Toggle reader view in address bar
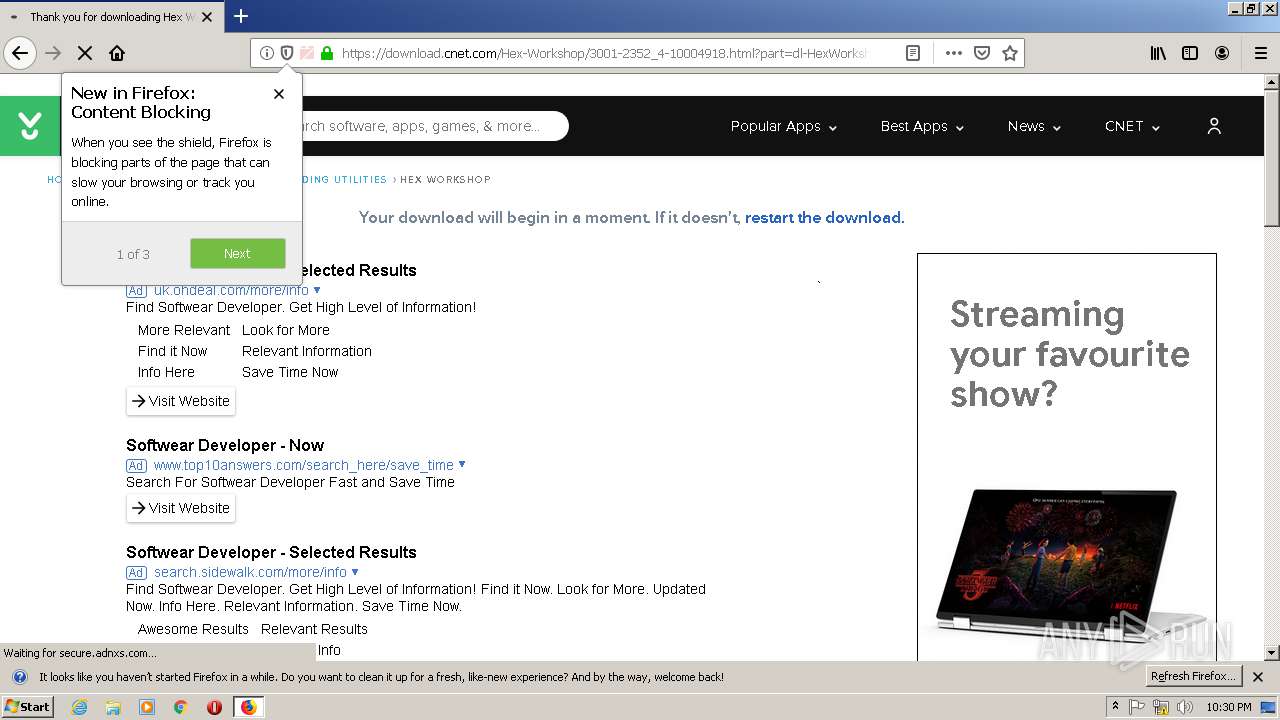 pyautogui.click(x=913, y=53)
